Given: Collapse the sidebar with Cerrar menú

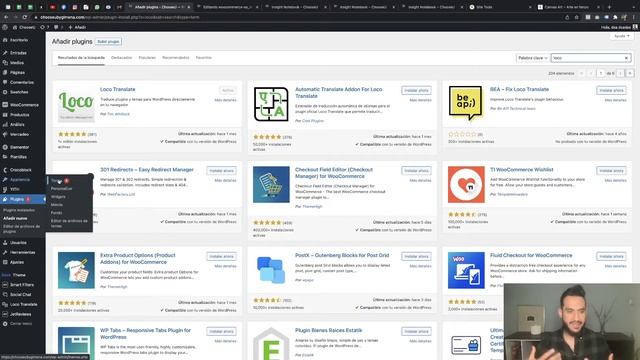Looking at the screenshot, I should pos(20,324).
